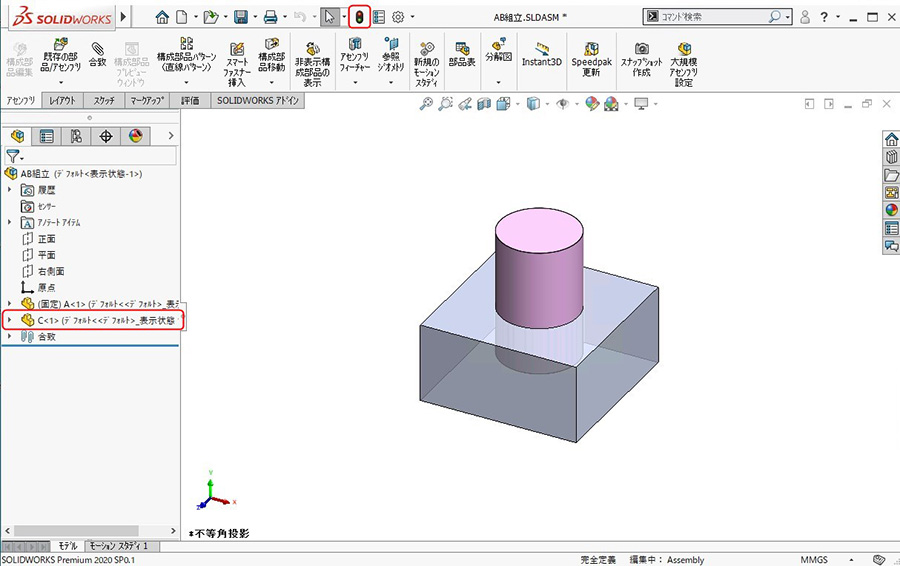Open the 分解図 dropdown arrow
This screenshot has width=900, height=566.
click(x=498, y=80)
